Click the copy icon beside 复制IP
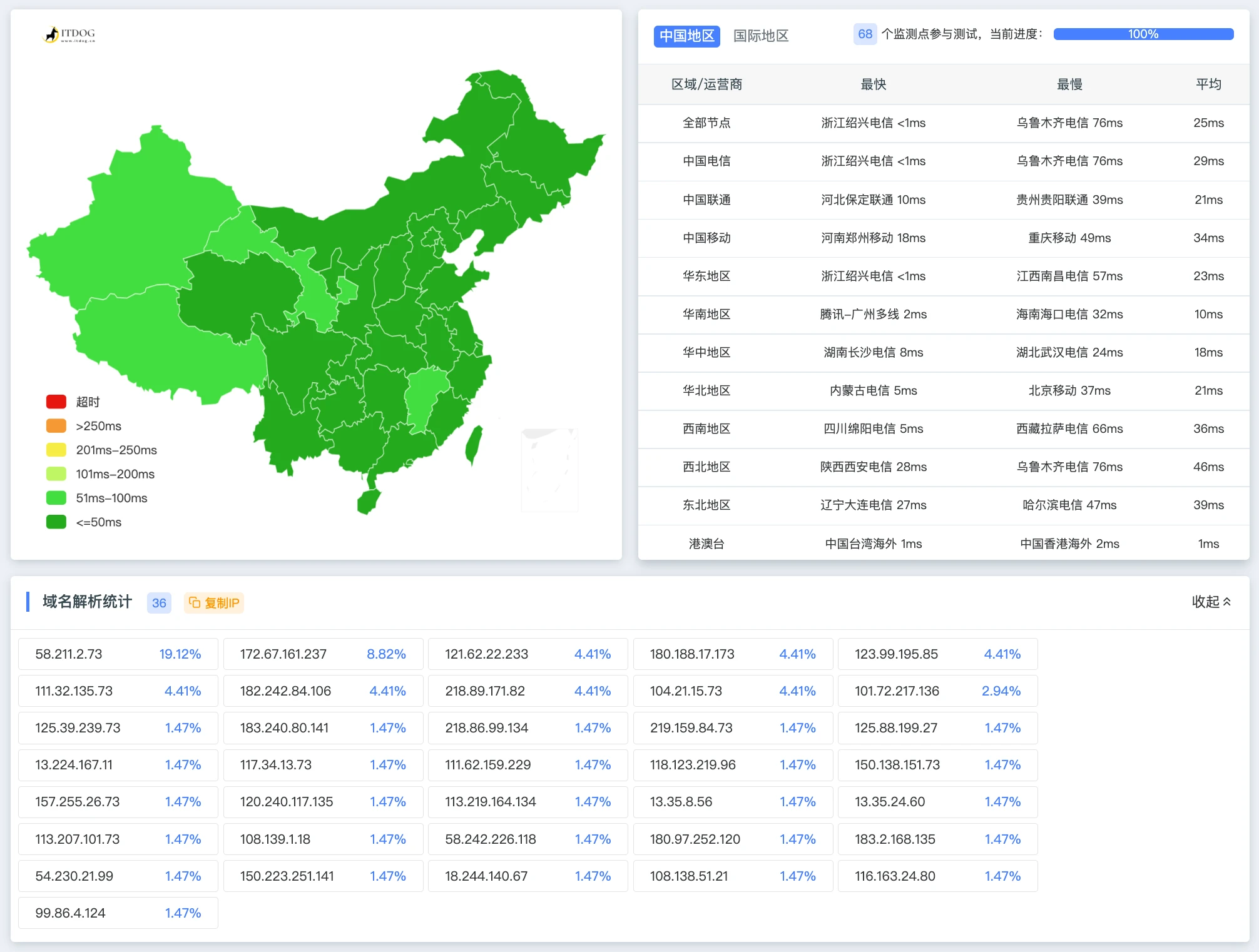The image size is (1259, 952). 195,602
